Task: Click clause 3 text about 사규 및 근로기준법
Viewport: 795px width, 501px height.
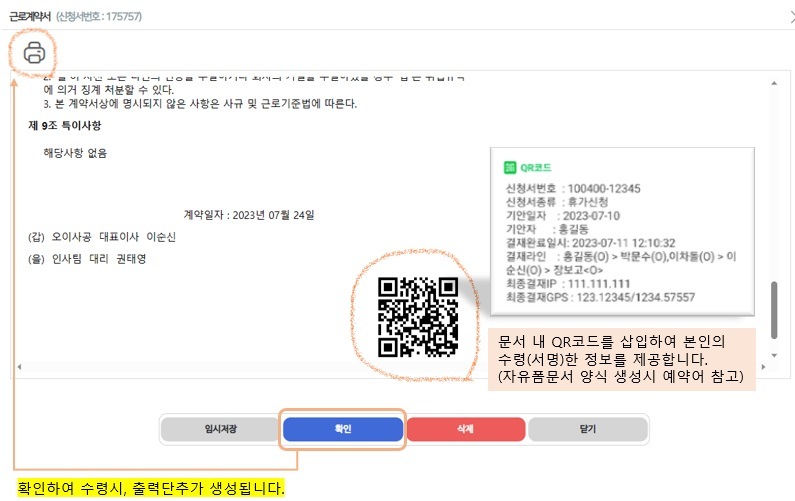Action: click(x=200, y=103)
